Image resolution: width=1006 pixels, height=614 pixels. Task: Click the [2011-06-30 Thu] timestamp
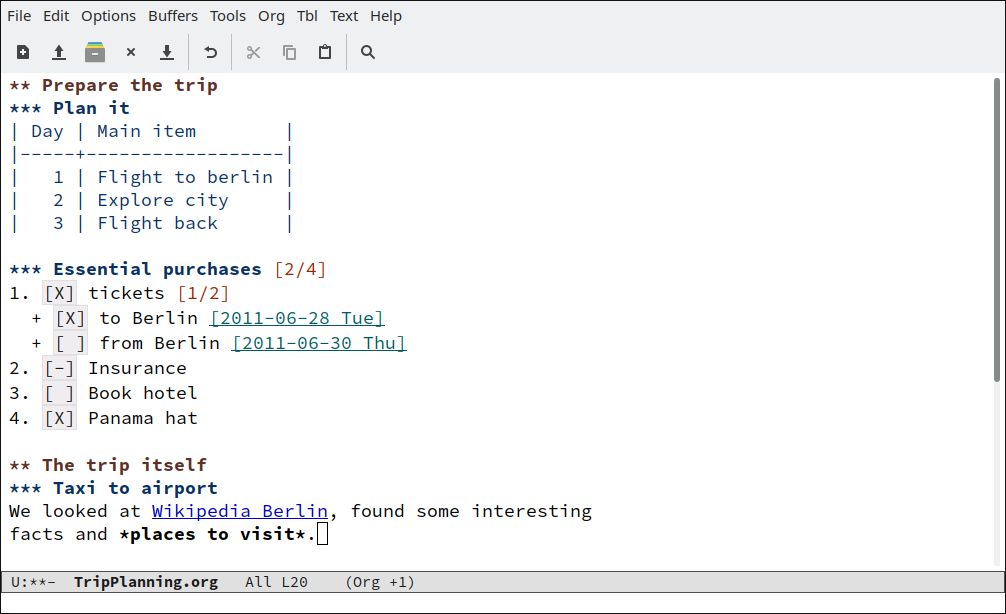tap(319, 343)
